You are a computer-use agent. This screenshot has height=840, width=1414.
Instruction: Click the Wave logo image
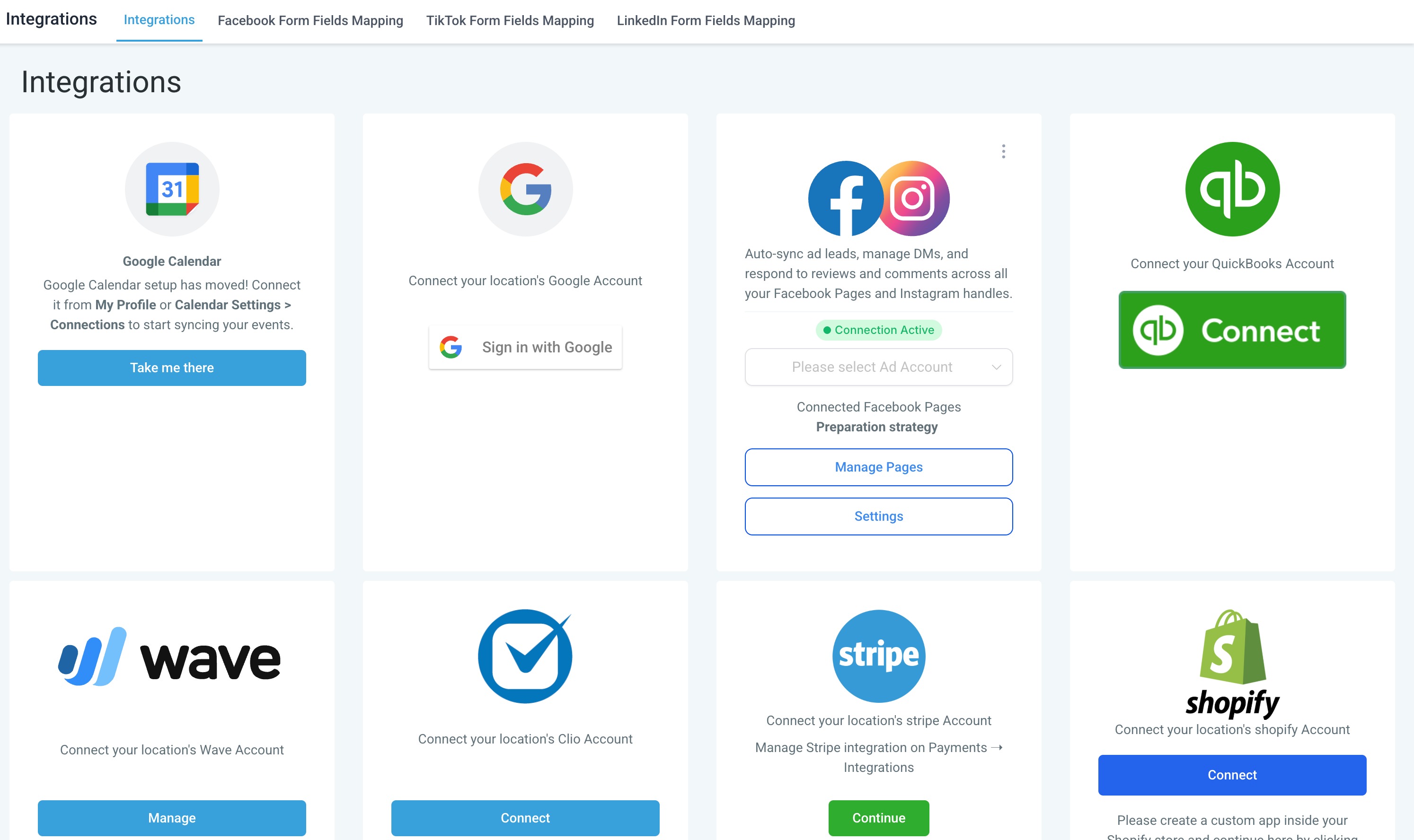click(x=170, y=656)
